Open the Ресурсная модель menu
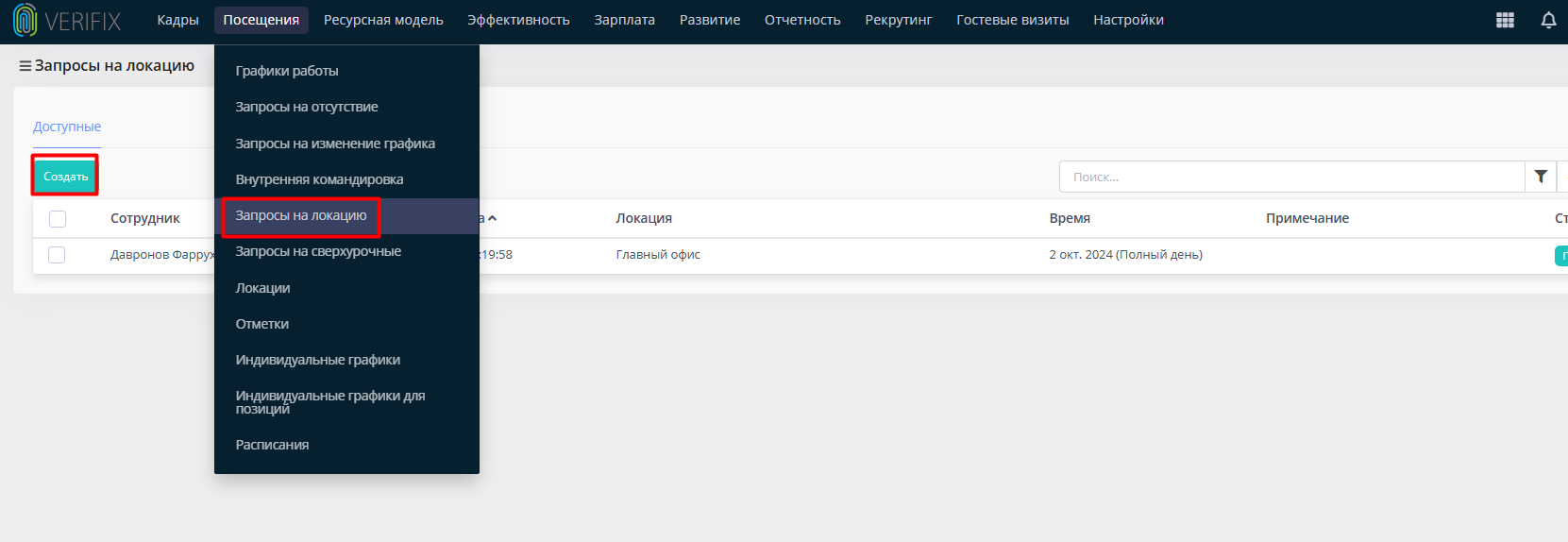Screen dimensions: 1568x542 coord(383,20)
